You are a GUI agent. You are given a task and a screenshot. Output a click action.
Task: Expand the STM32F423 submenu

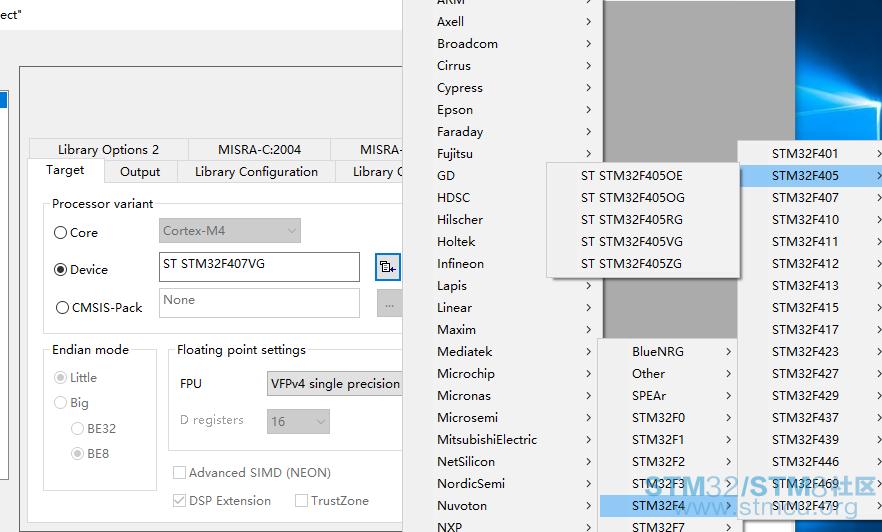[x=811, y=351]
